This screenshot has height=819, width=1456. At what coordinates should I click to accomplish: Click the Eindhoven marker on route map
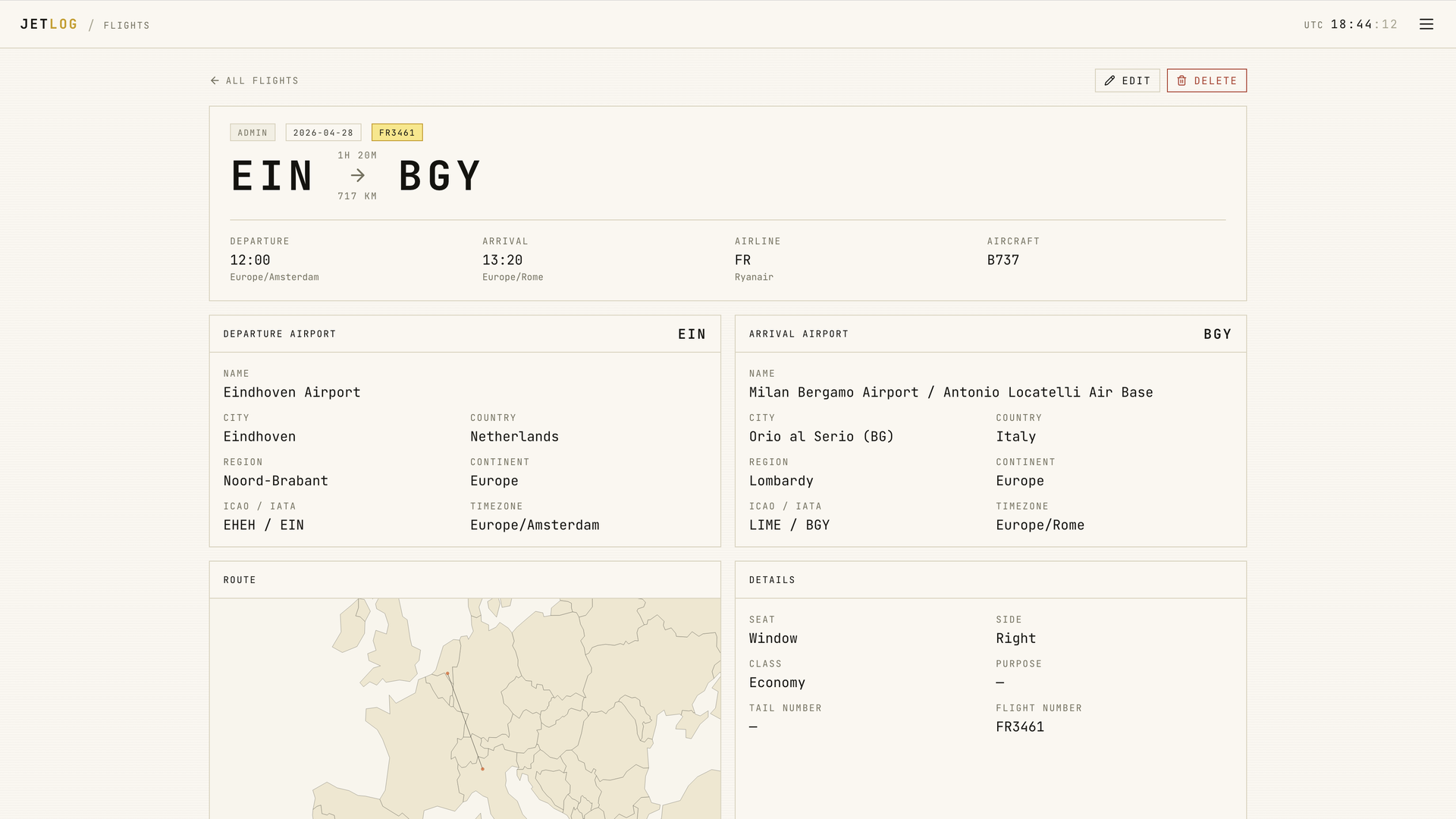click(447, 673)
